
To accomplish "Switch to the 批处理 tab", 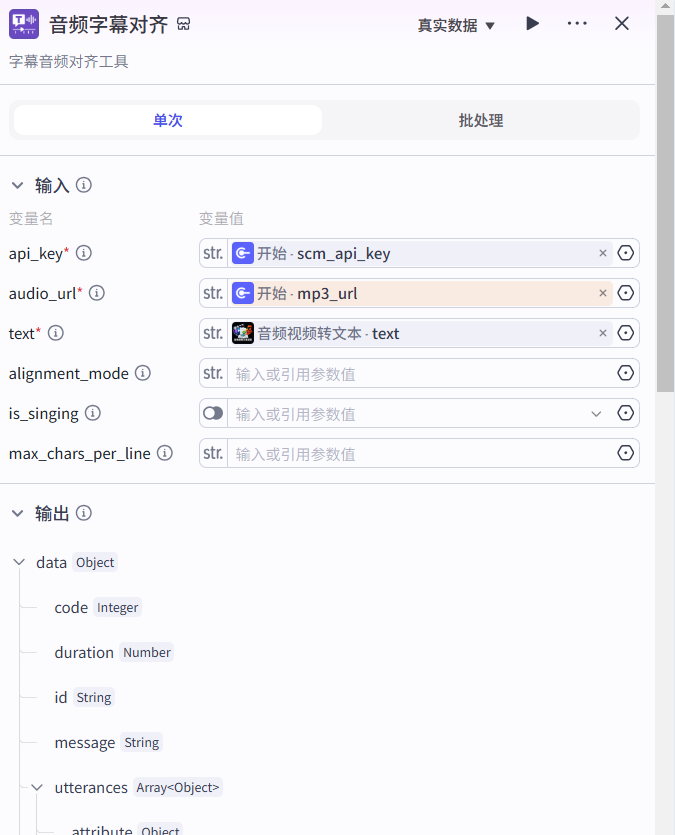I will coord(480,120).
